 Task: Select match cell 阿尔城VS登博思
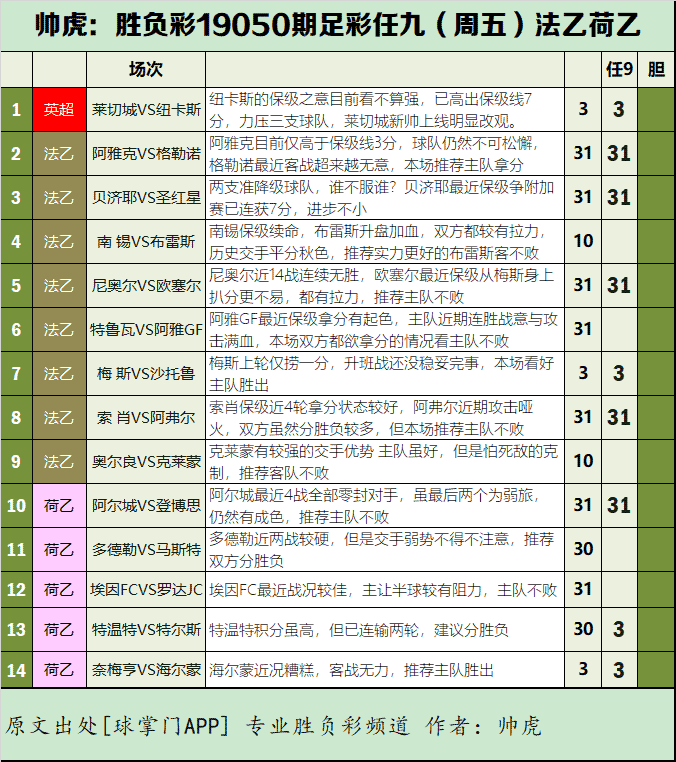pos(146,505)
